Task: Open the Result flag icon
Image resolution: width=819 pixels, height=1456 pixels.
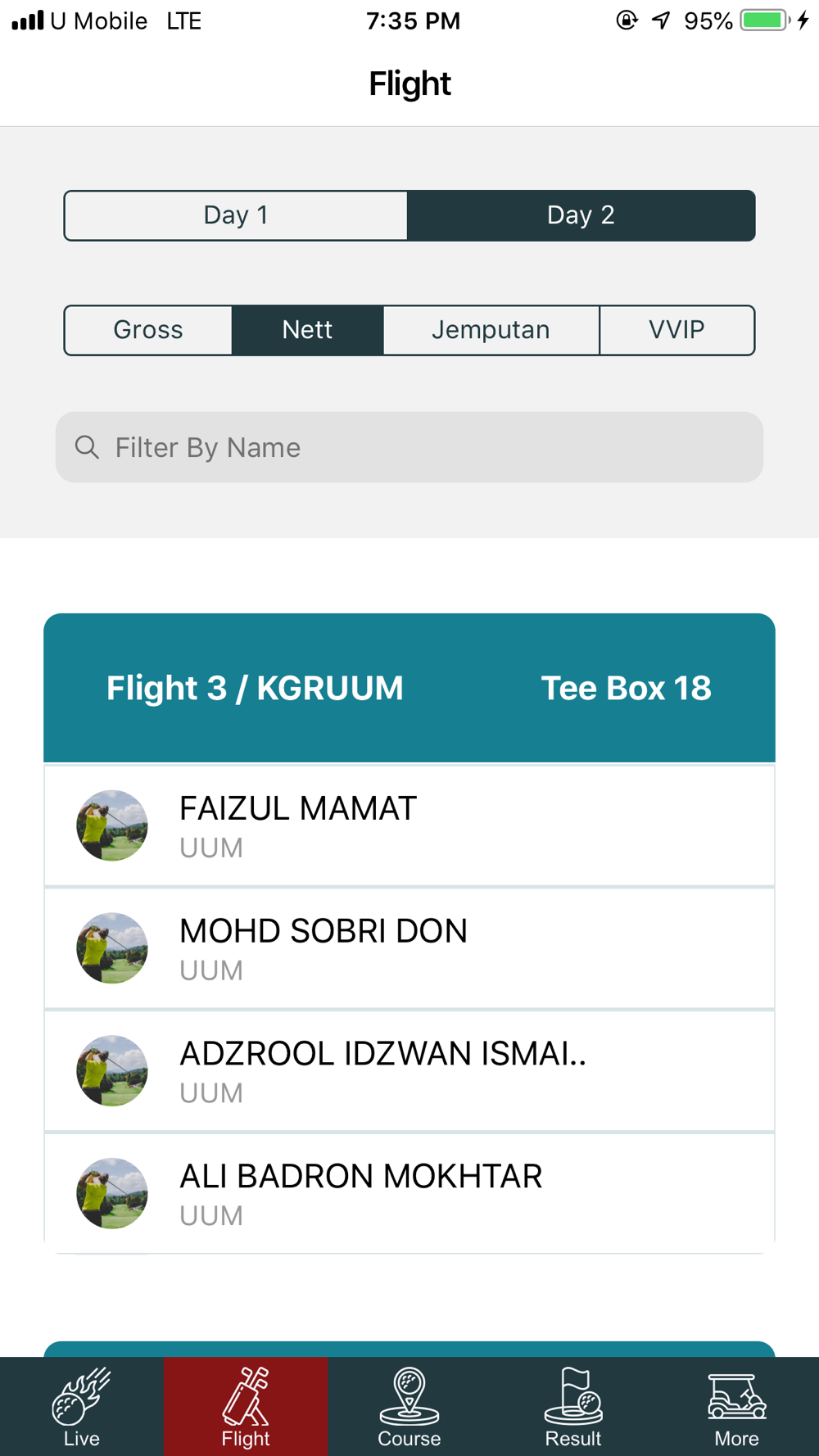Action: tap(573, 1396)
